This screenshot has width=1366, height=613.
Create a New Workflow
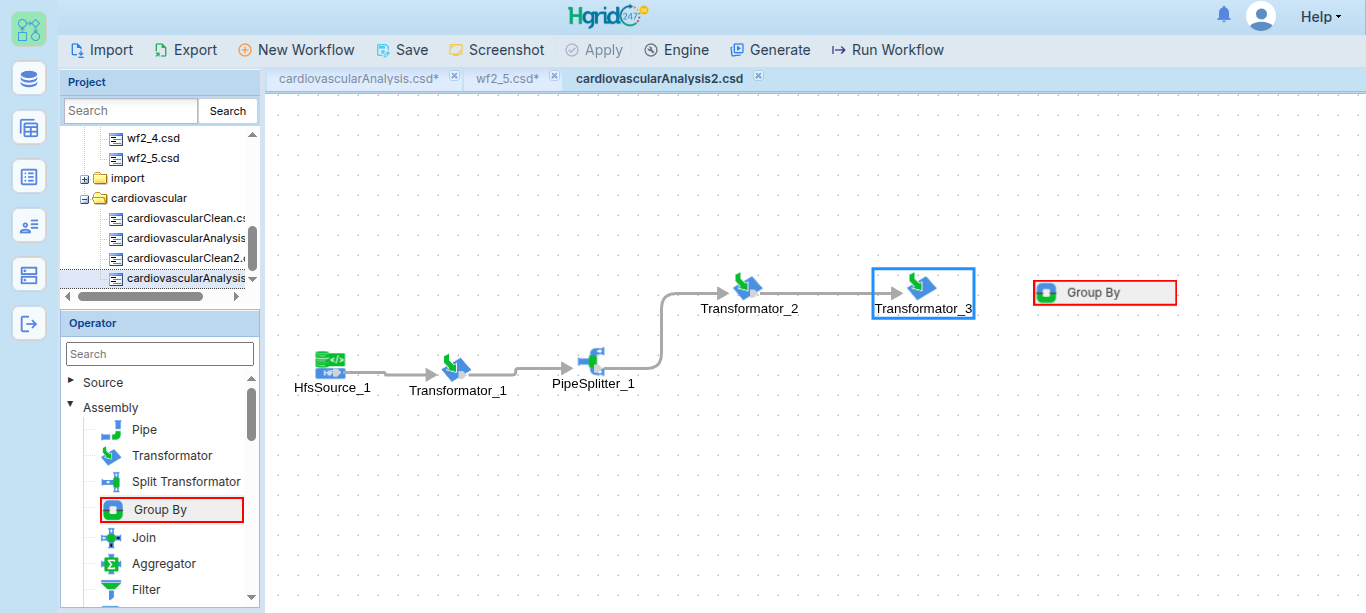click(296, 50)
